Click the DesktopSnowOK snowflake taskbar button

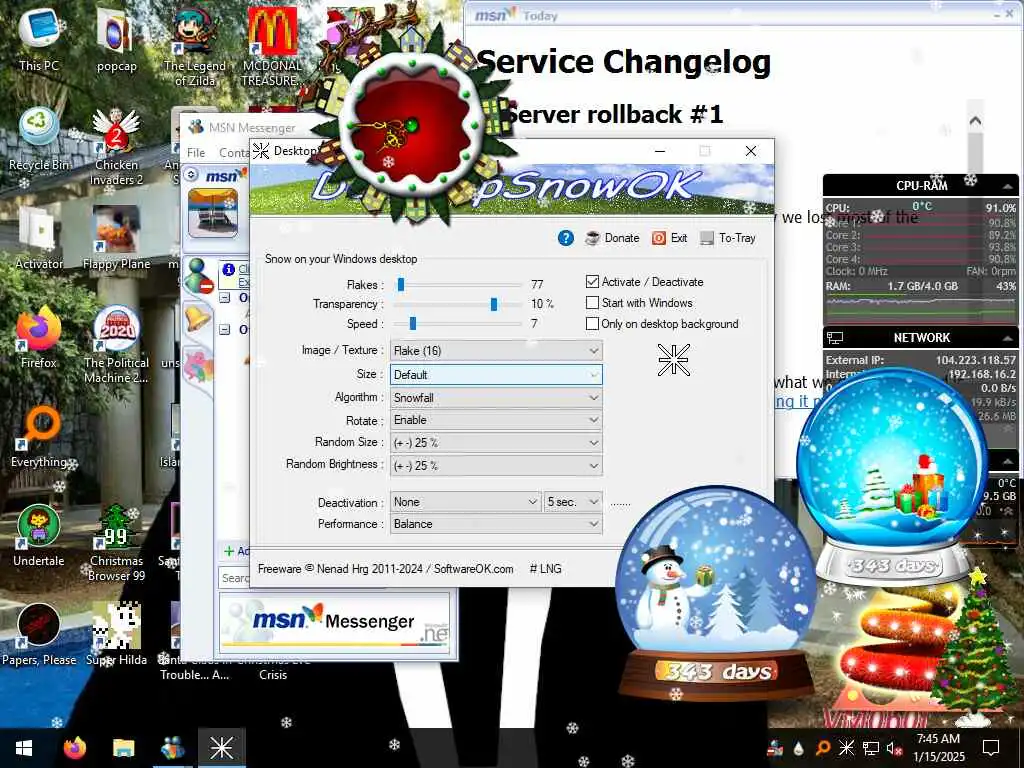tap(221, 748)
